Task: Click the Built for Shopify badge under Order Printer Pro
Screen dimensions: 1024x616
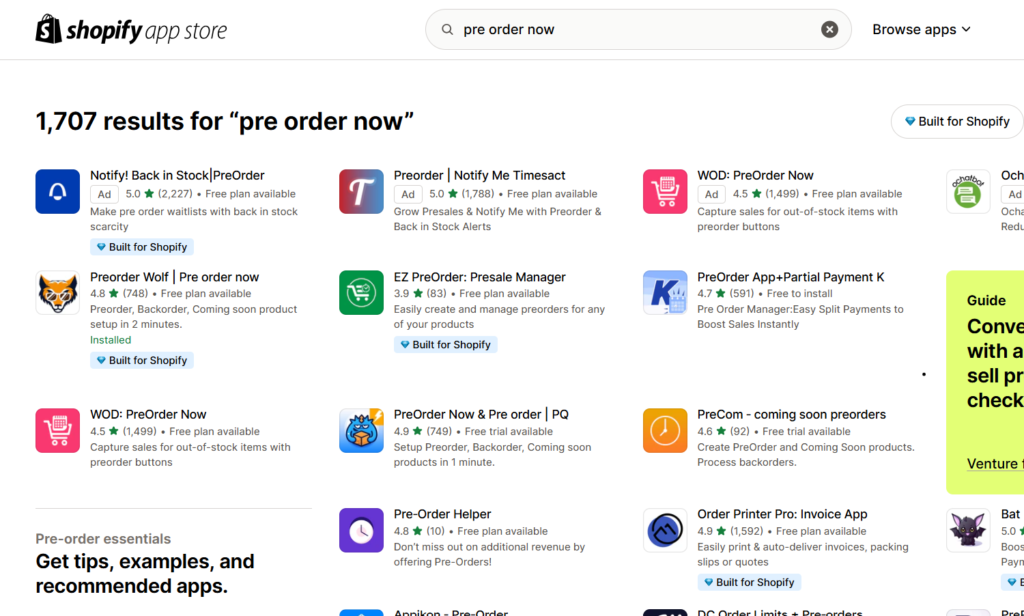Action: (749, 582)
